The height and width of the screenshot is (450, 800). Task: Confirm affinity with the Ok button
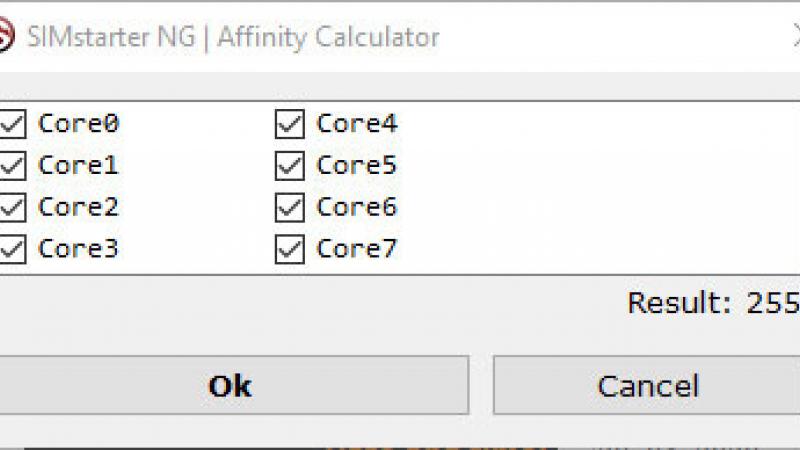230,386
